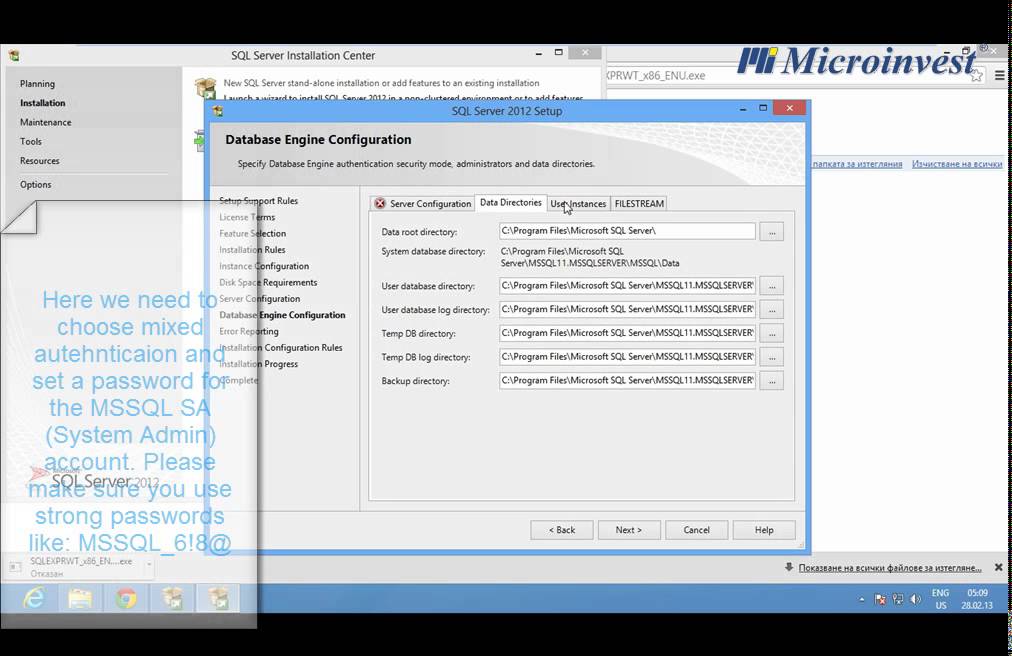Browse for Data root directory
This screenshot has width=1012, height=656.
(x=772, y=231)
